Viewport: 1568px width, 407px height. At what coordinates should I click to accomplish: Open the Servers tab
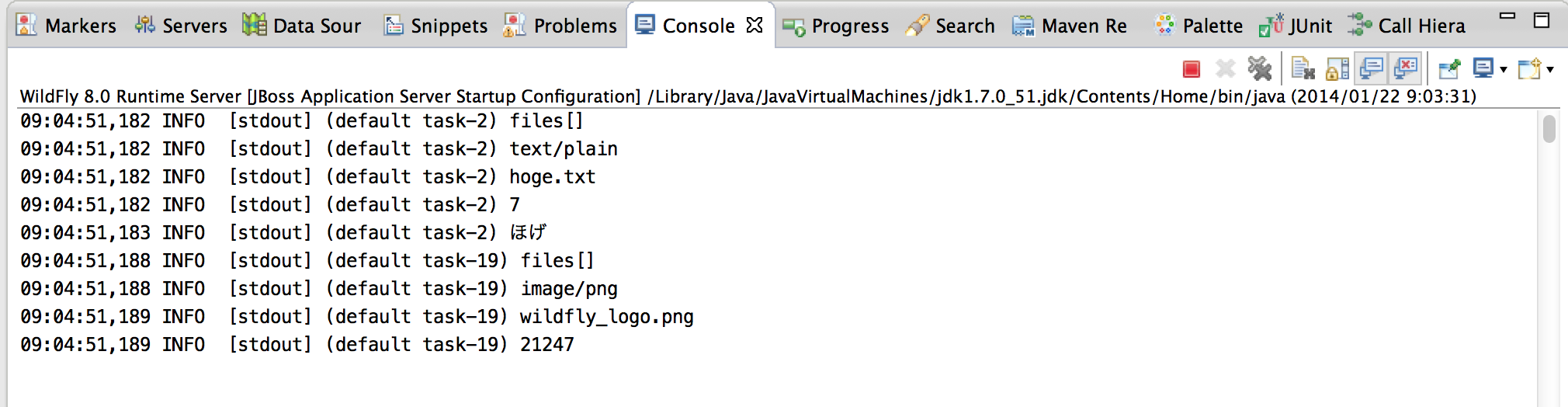tap(180, 26)
